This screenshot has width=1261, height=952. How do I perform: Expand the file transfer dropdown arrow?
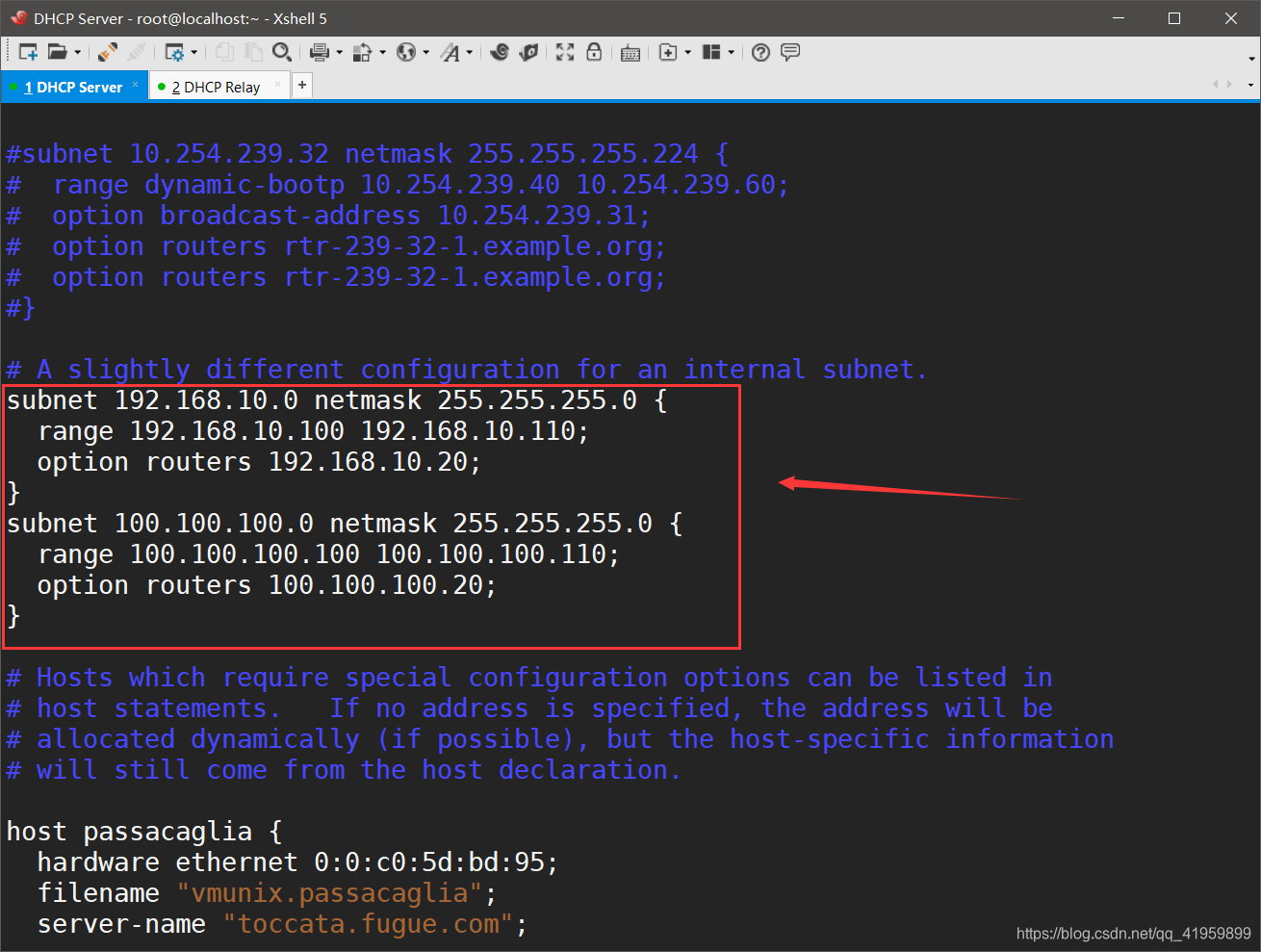[x=382, y=52]
